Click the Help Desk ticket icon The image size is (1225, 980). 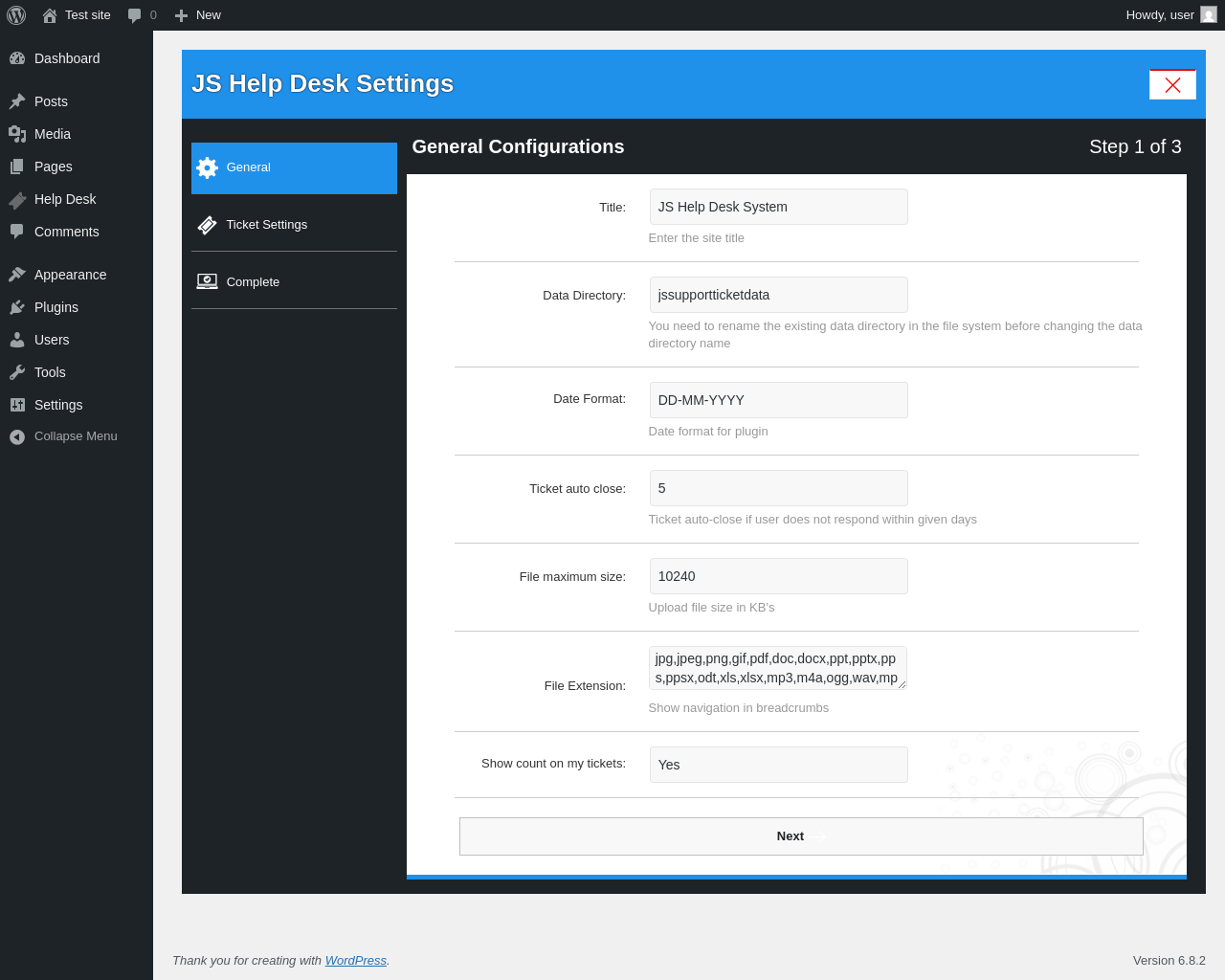pyautogui.click(x=17, y=199)
